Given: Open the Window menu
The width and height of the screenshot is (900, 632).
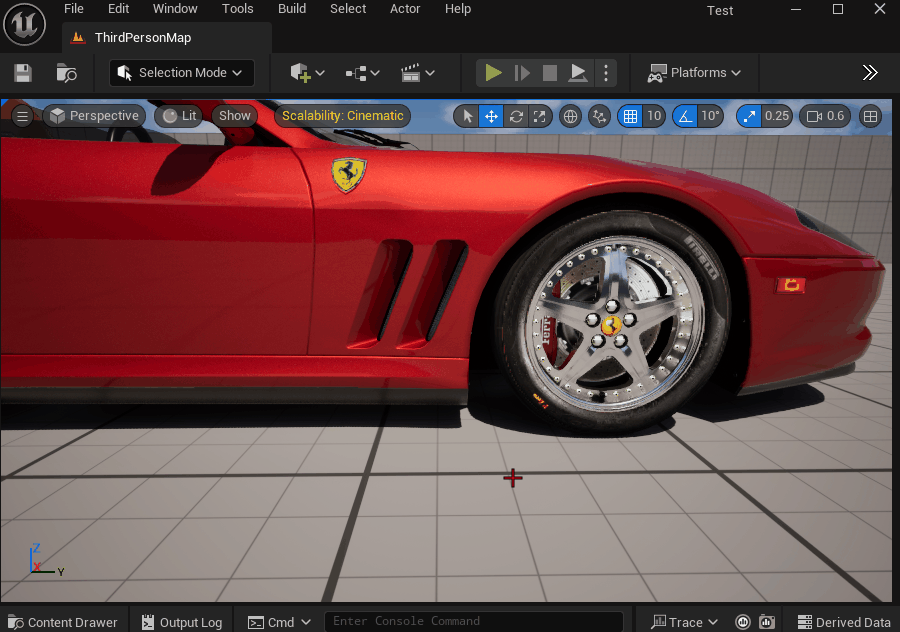Looking at the screenshot, I should tap(175, 9).
